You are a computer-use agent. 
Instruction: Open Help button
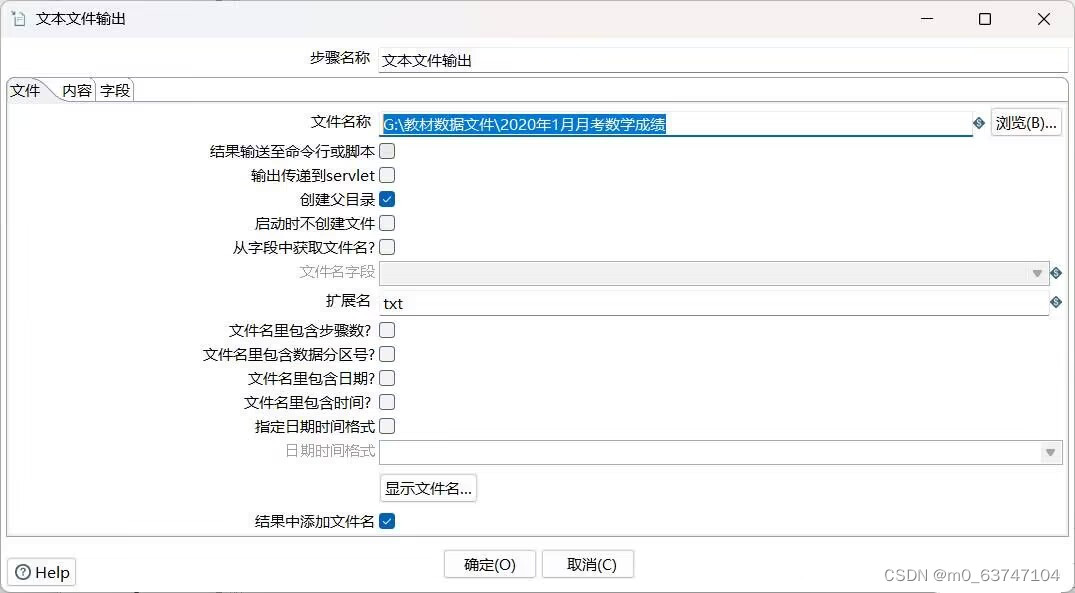point(42,572)
